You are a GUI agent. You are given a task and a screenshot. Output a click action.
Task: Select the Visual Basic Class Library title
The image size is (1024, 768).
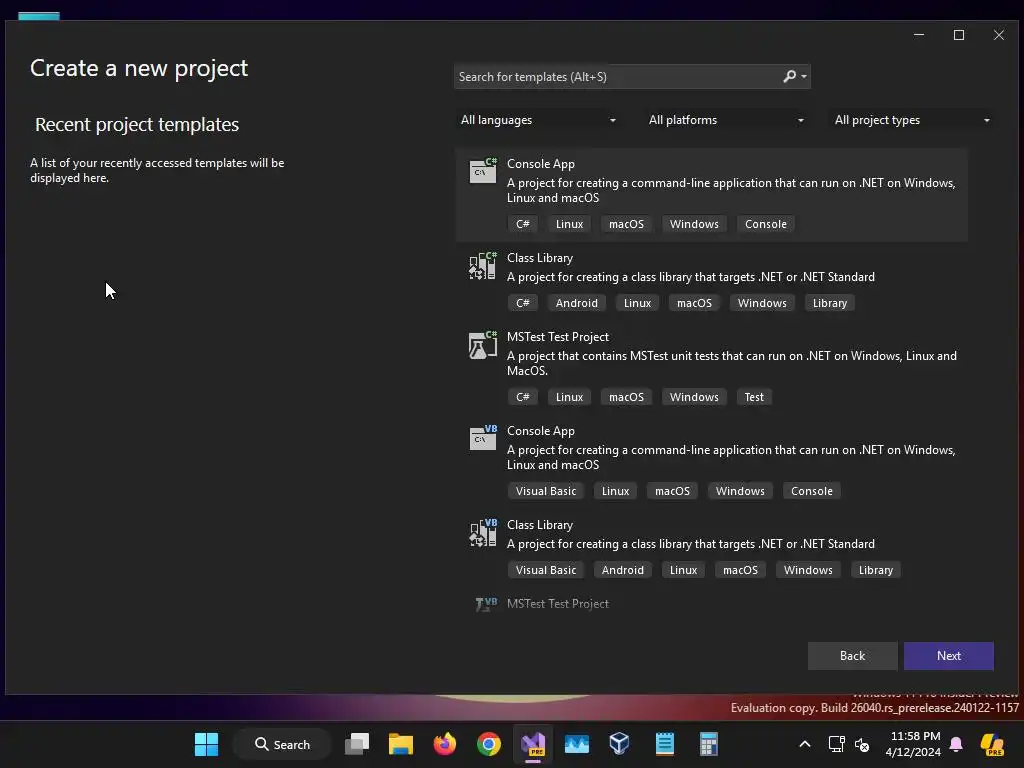(x=540, y=525)
